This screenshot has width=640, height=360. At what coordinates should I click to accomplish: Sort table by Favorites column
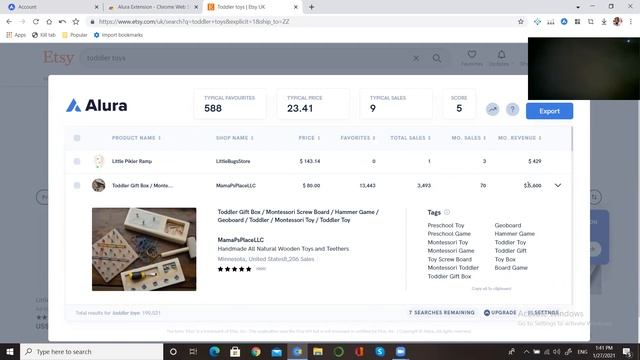pyautogui.click(x=358, y=138)
